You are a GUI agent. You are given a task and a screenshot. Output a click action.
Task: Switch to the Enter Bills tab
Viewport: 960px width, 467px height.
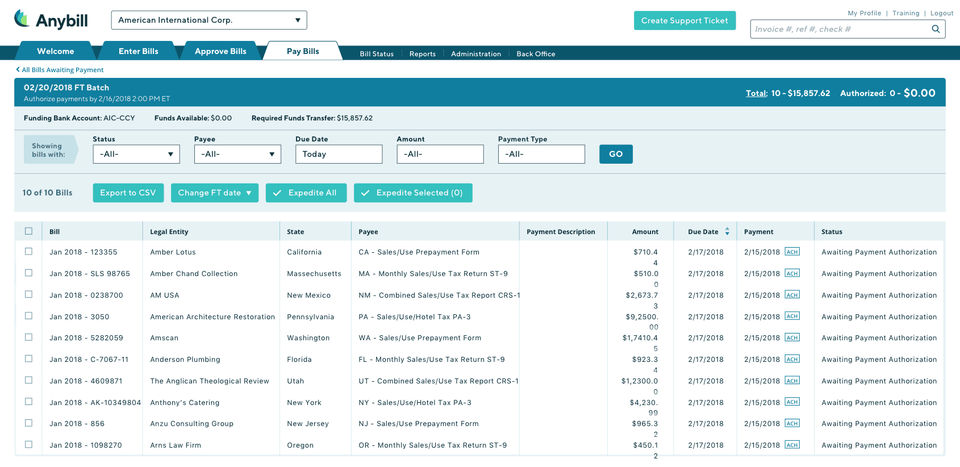tap(138, 51)
